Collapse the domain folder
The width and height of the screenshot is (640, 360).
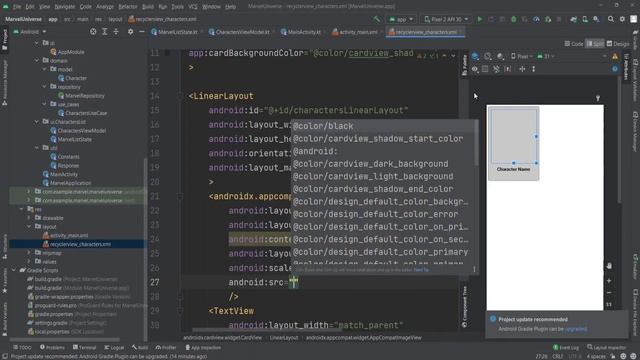[x=37, y=60]
